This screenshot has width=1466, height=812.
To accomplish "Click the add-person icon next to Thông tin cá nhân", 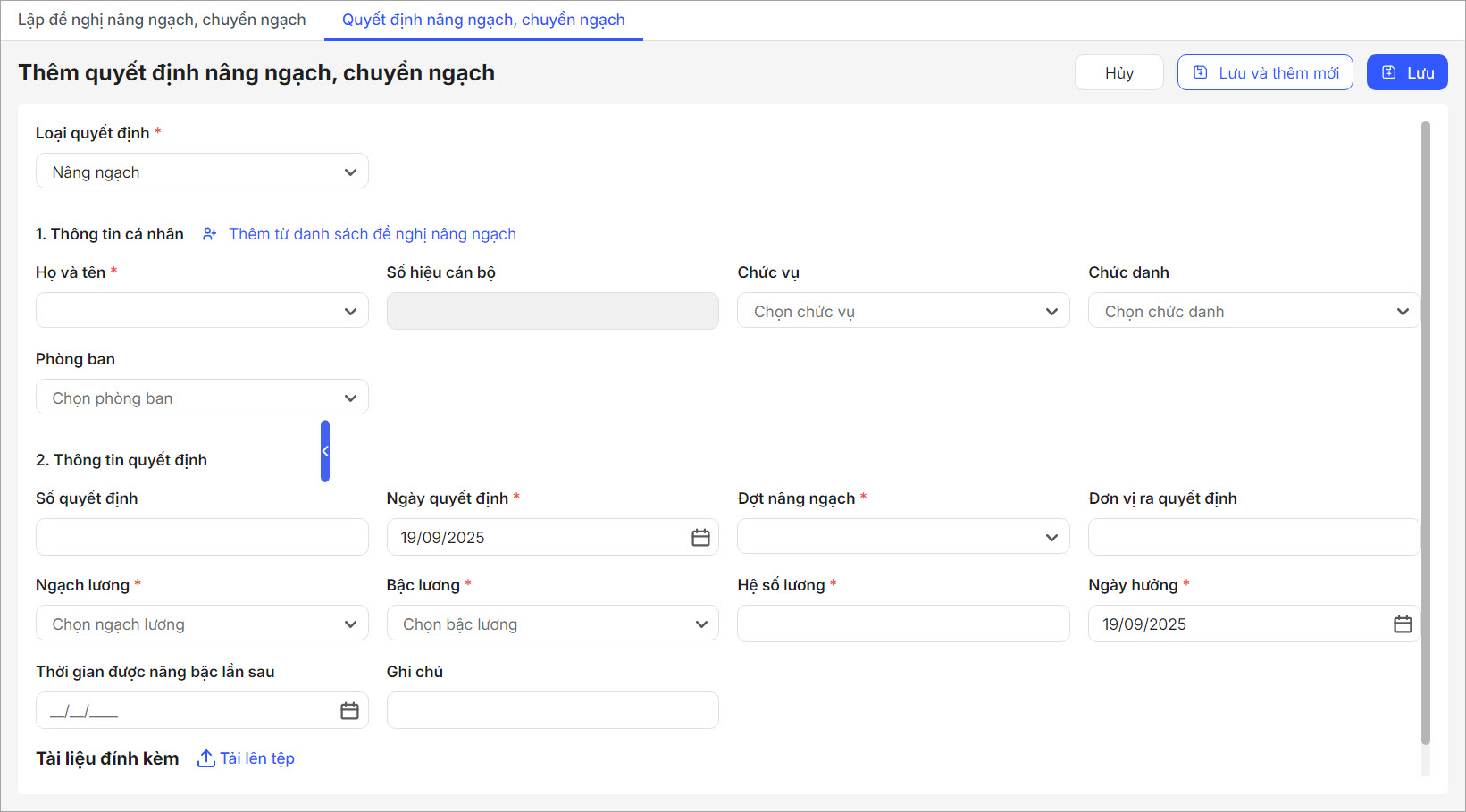I will coord(210,234).
